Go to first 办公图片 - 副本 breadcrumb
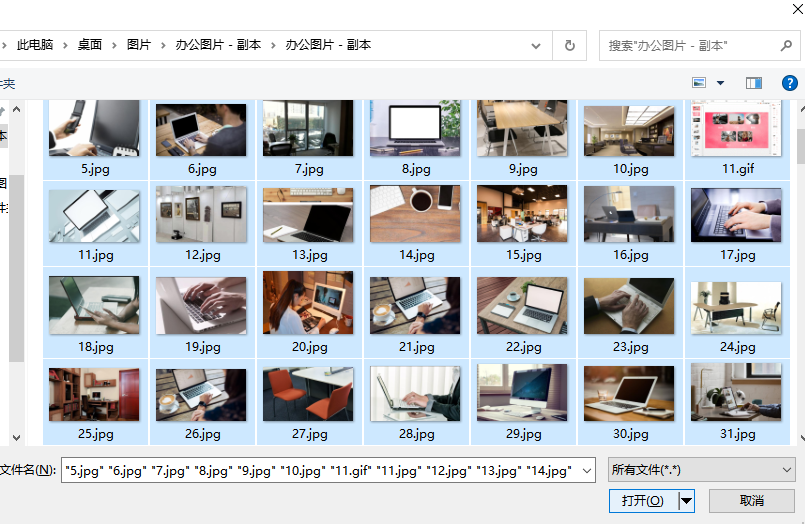The height and width of the screenshot is (524, 805). tap(218, 45)
